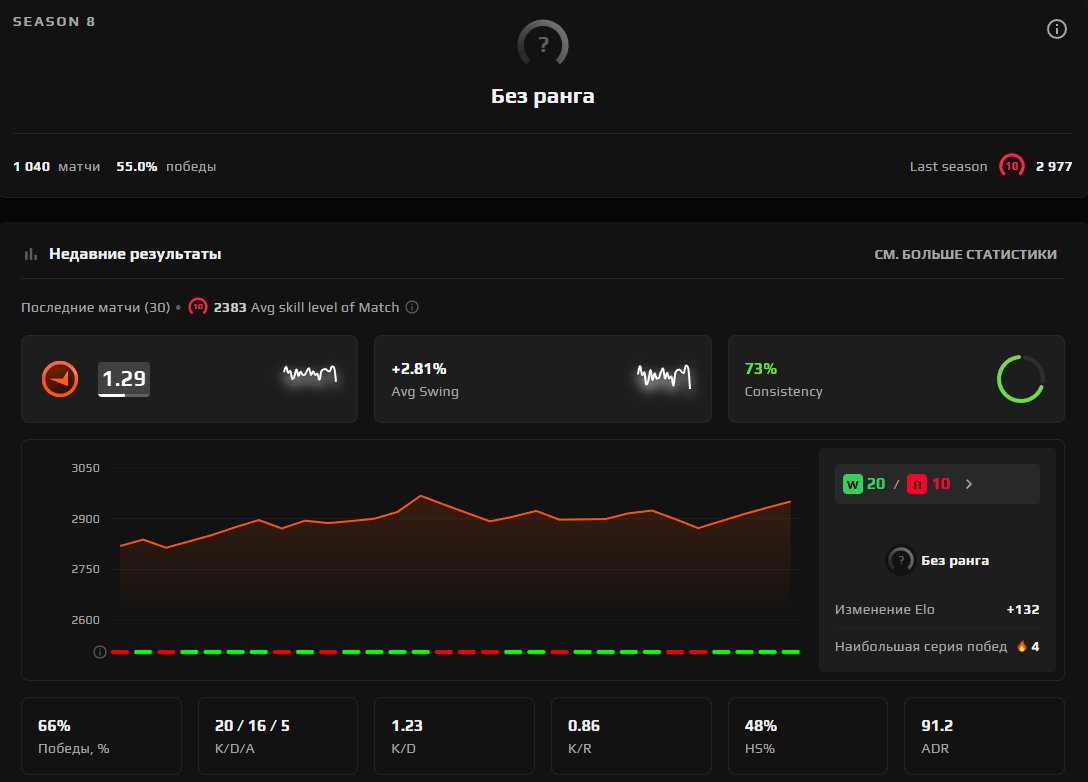
Task: Click the unranked question mark badge above Без ранга
Action: pos(543,44)
